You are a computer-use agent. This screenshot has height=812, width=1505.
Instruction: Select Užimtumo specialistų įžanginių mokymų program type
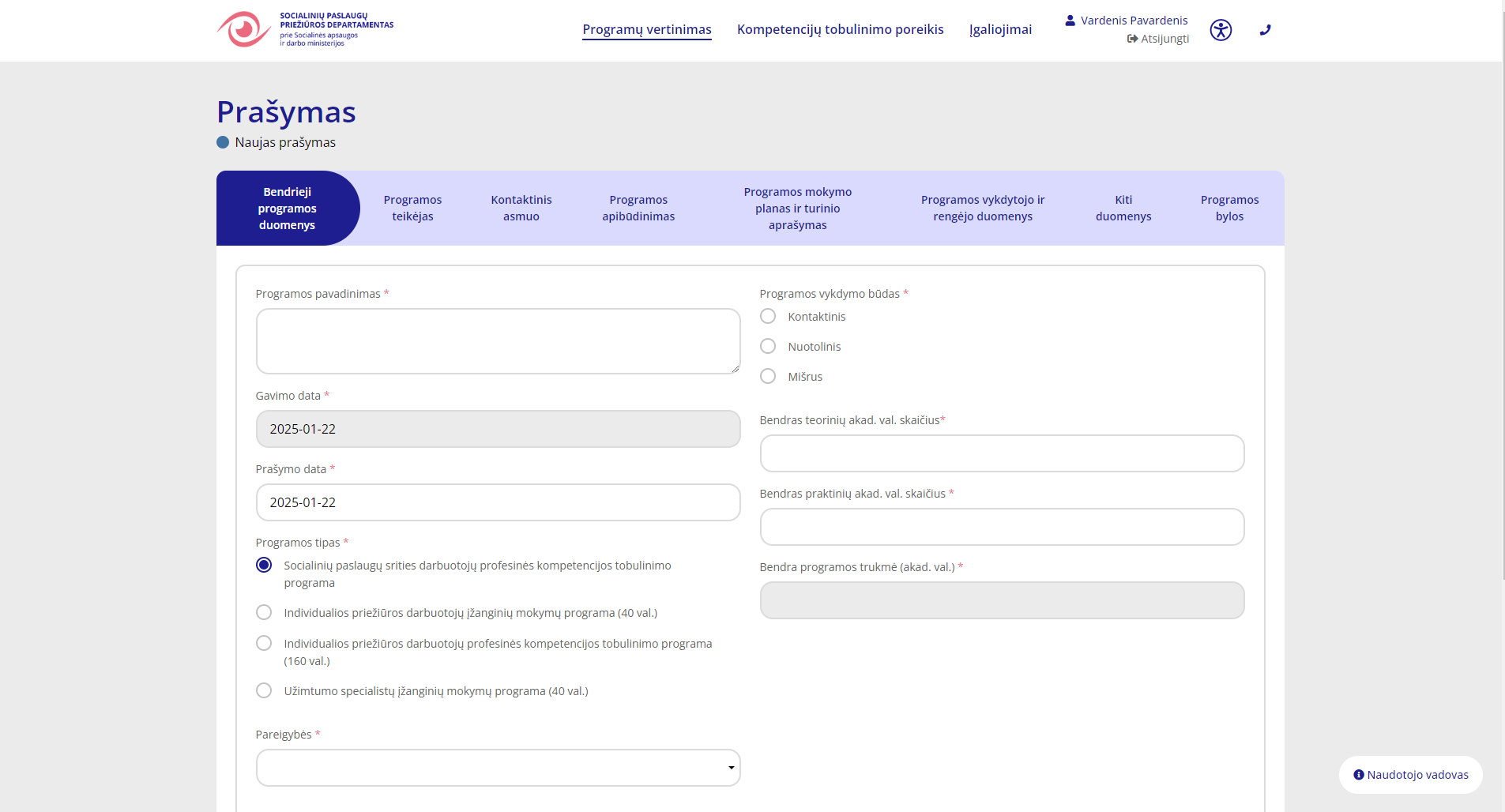[x=264, y=690]
